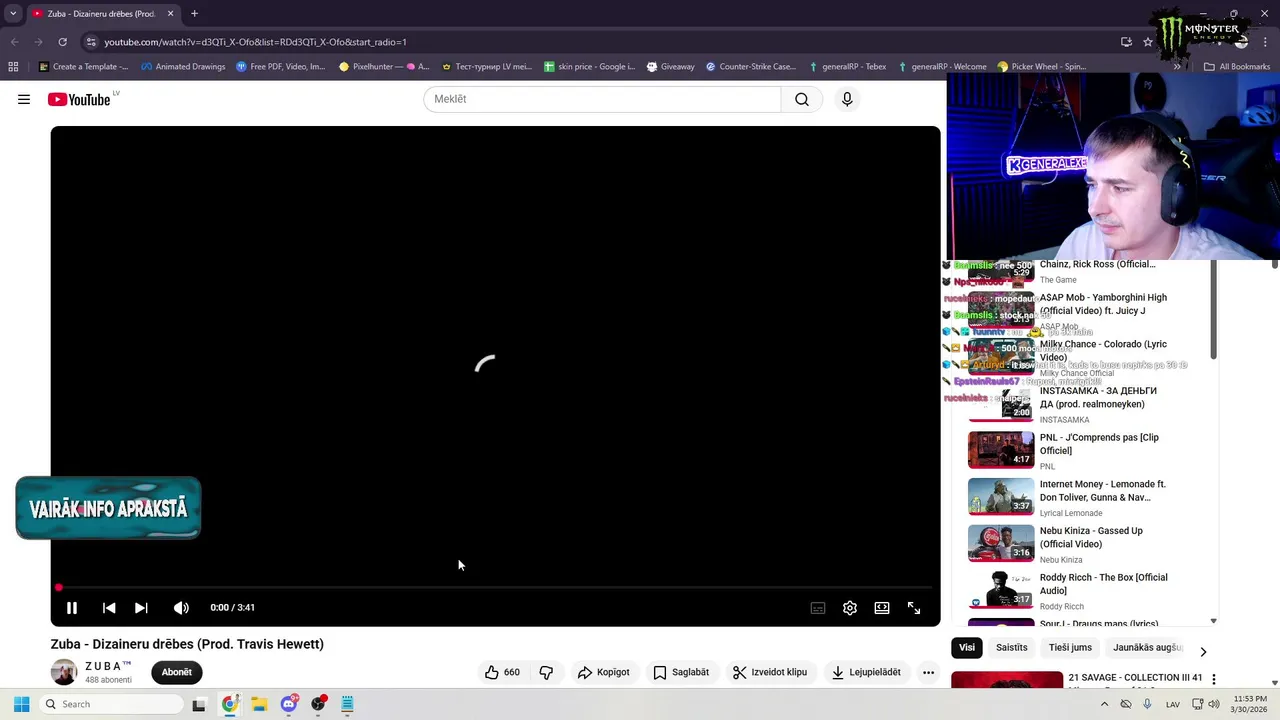
Task: Click the Kopīgot share button
Action: coord(603,672)
